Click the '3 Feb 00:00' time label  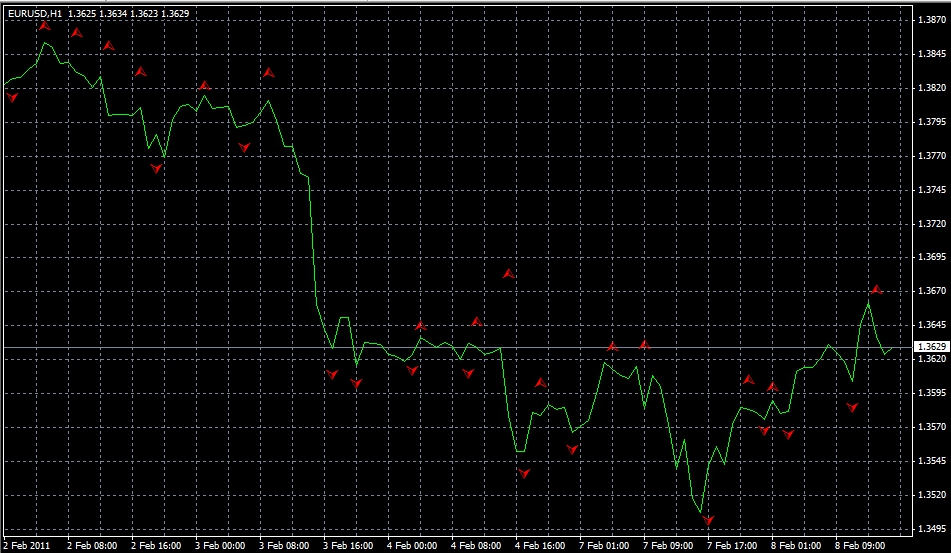220,545
